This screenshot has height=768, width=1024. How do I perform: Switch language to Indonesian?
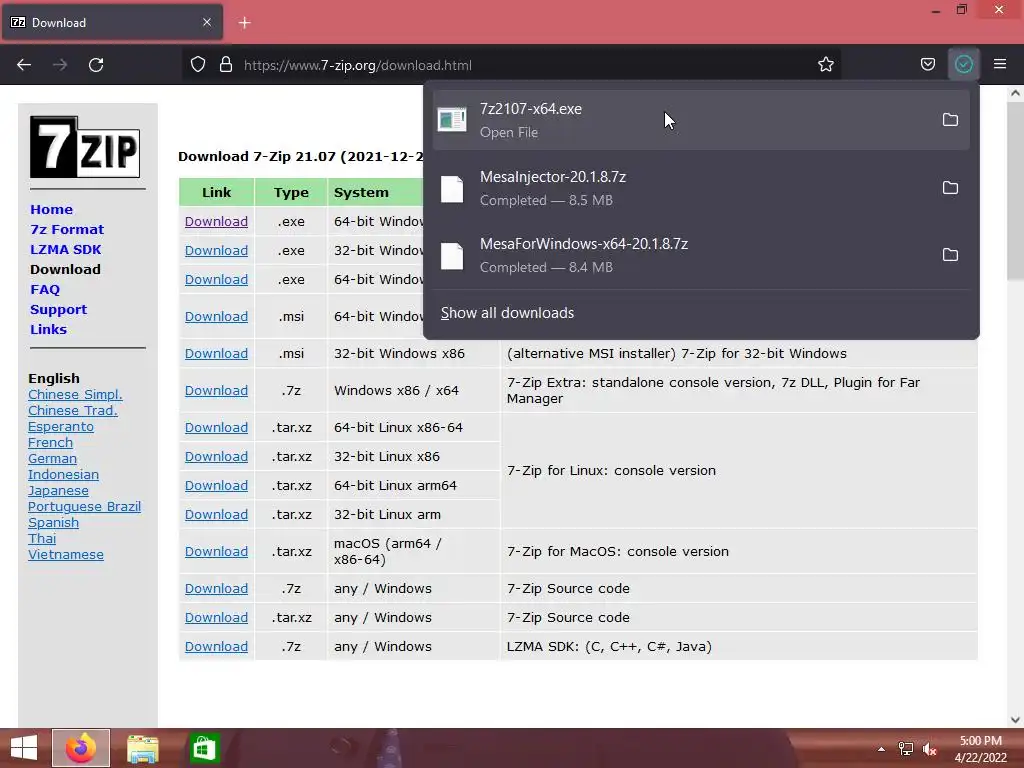click(x=63, y=474)
